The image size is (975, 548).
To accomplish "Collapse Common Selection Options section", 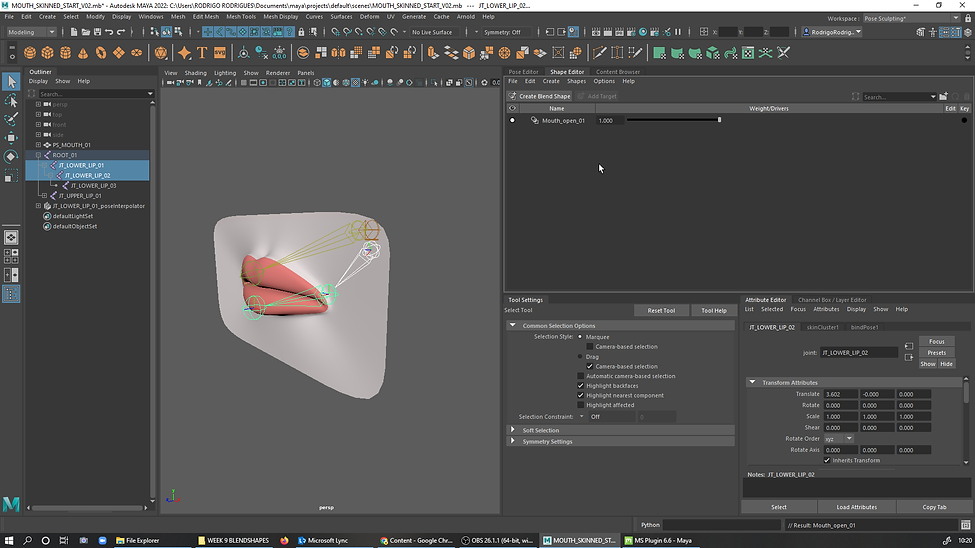I will coord(512,325).
